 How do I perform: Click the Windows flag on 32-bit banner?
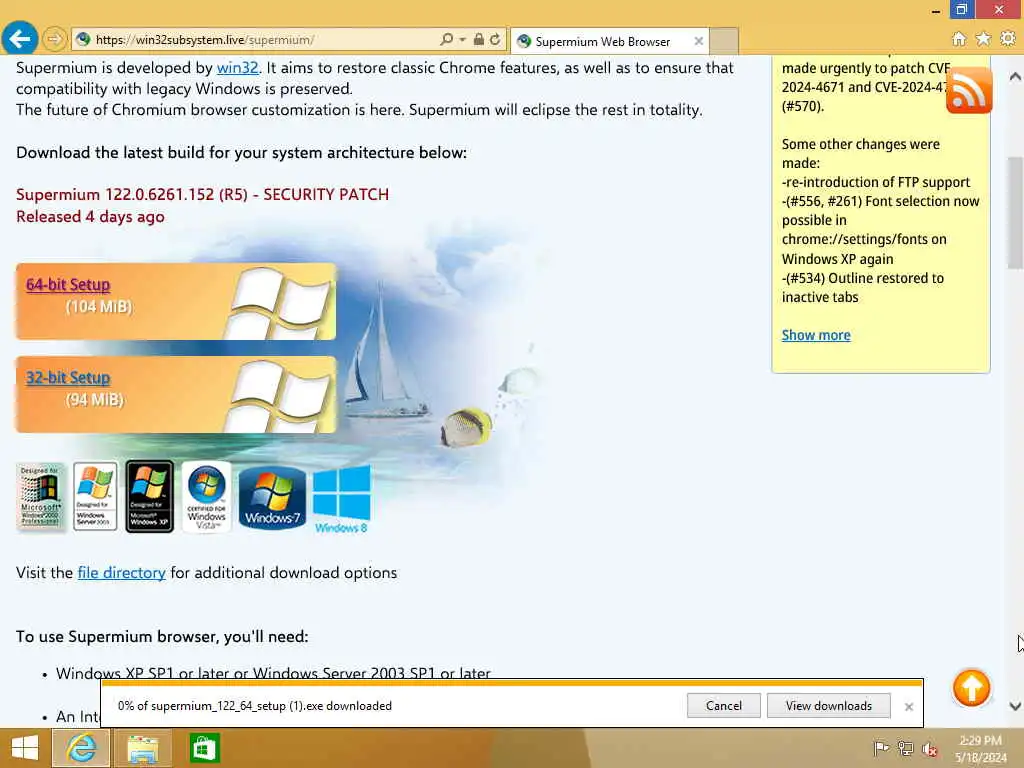pos(281,396)
